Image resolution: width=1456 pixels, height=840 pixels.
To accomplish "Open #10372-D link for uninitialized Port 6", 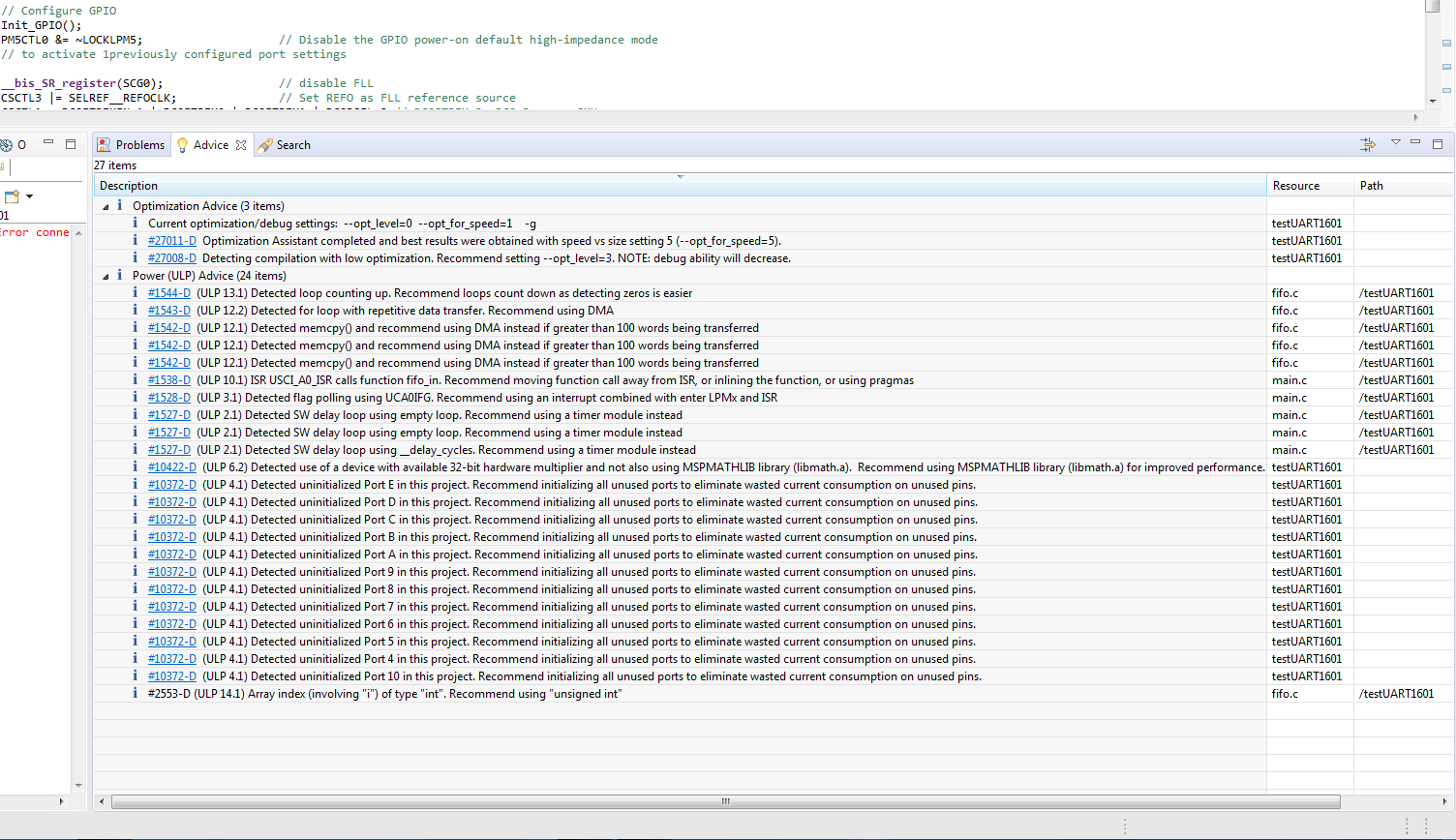I will click(x=172, y=624).
